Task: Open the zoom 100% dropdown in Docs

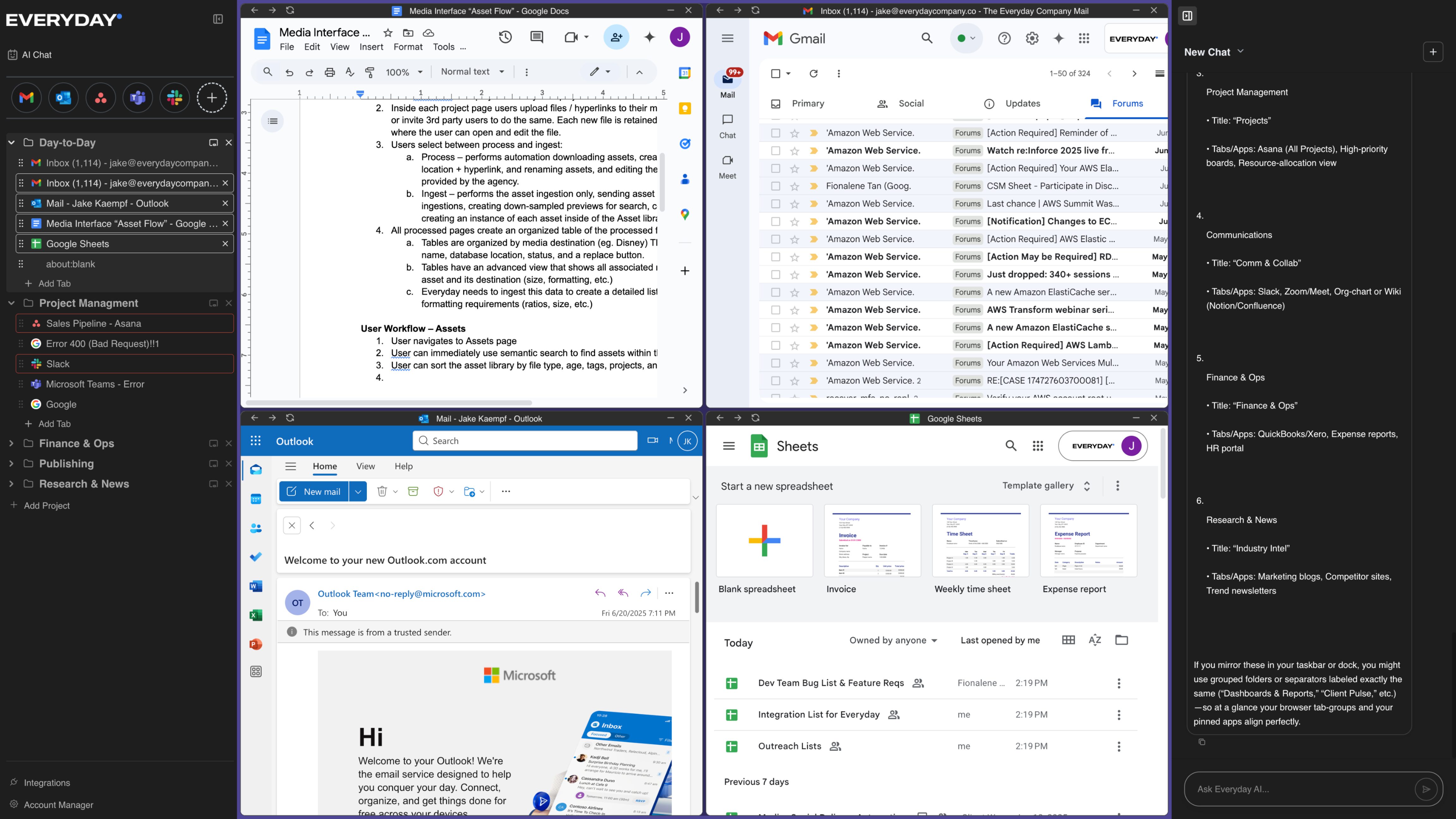Action: click(404, 72)
